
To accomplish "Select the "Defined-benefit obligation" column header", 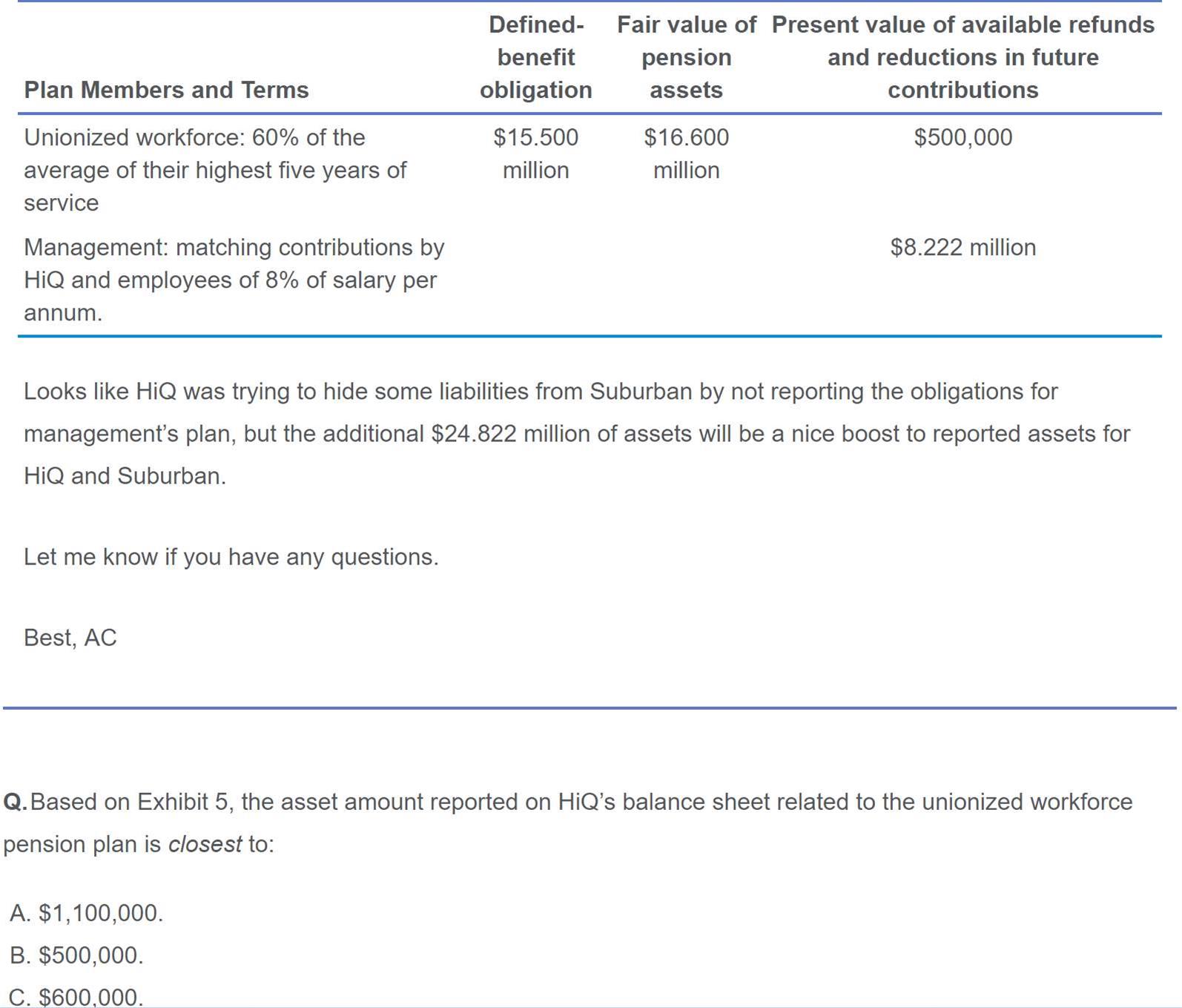I will coord(535,57).
